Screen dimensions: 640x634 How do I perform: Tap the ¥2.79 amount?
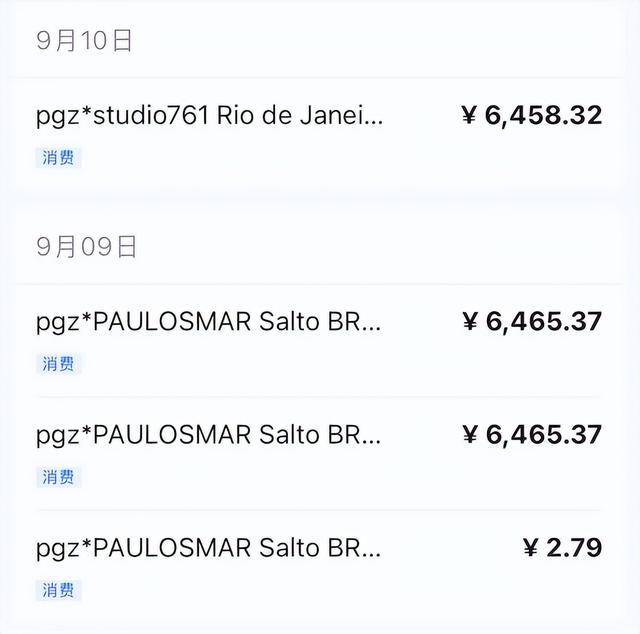(562, 548)
